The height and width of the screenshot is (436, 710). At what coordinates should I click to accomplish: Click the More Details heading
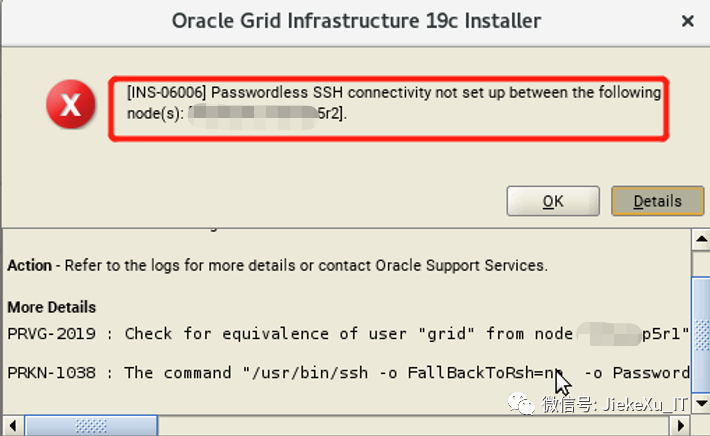coord(52,306)
